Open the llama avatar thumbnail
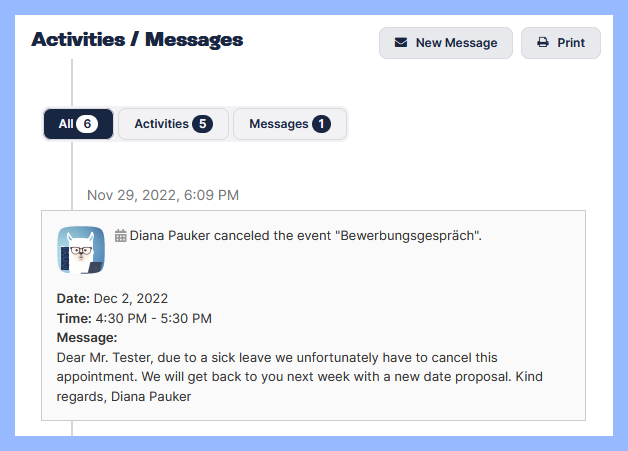The height and width of the screenshot is (451, 628). coord(81,250)
